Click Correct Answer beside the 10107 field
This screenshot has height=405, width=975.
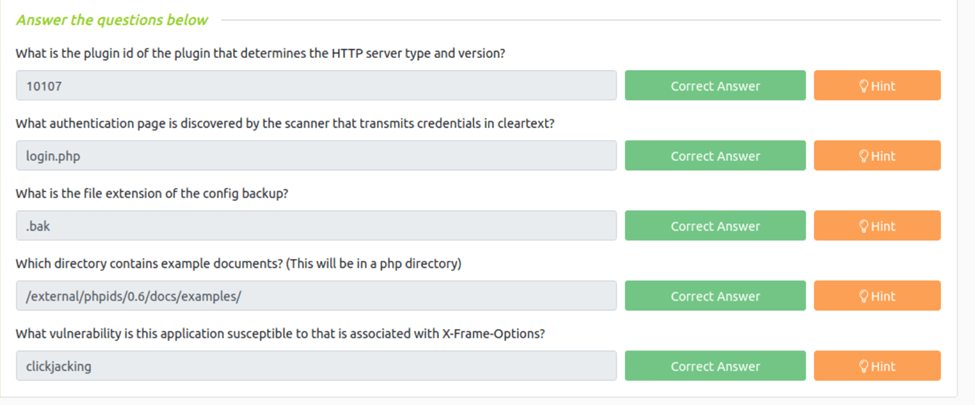click(715, 86)
